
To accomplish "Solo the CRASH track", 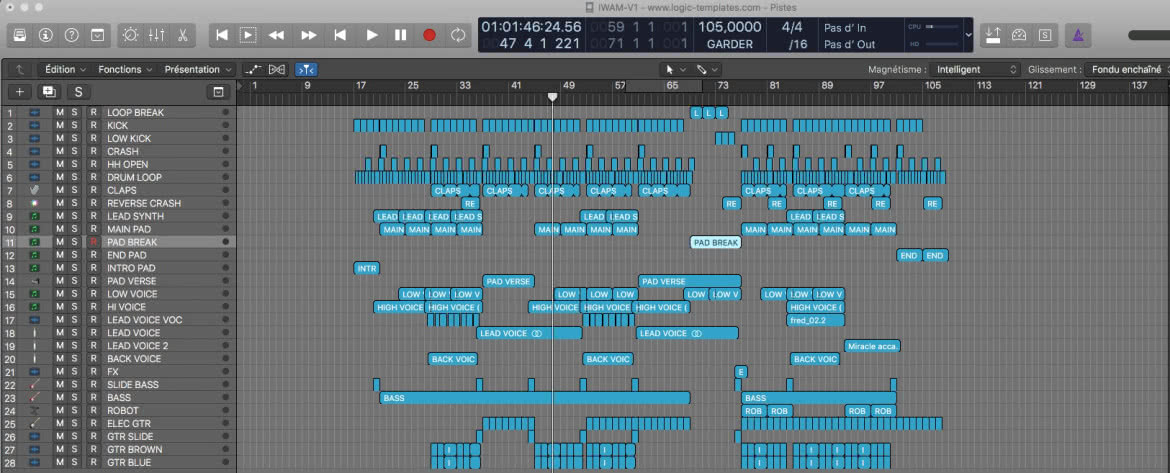I will (x=74, y=151).
